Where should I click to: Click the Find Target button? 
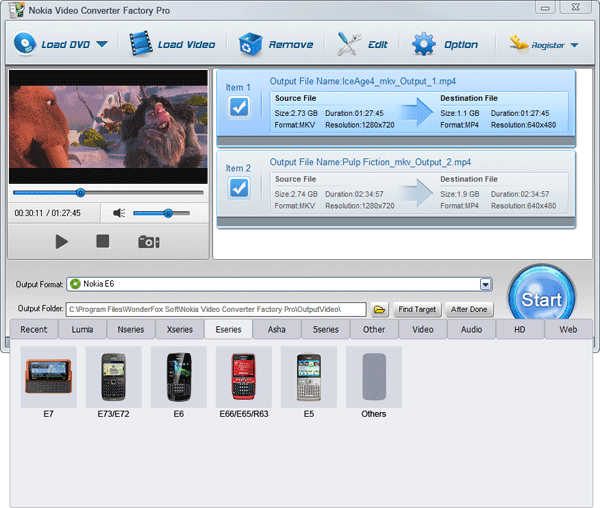click(417, 309)
